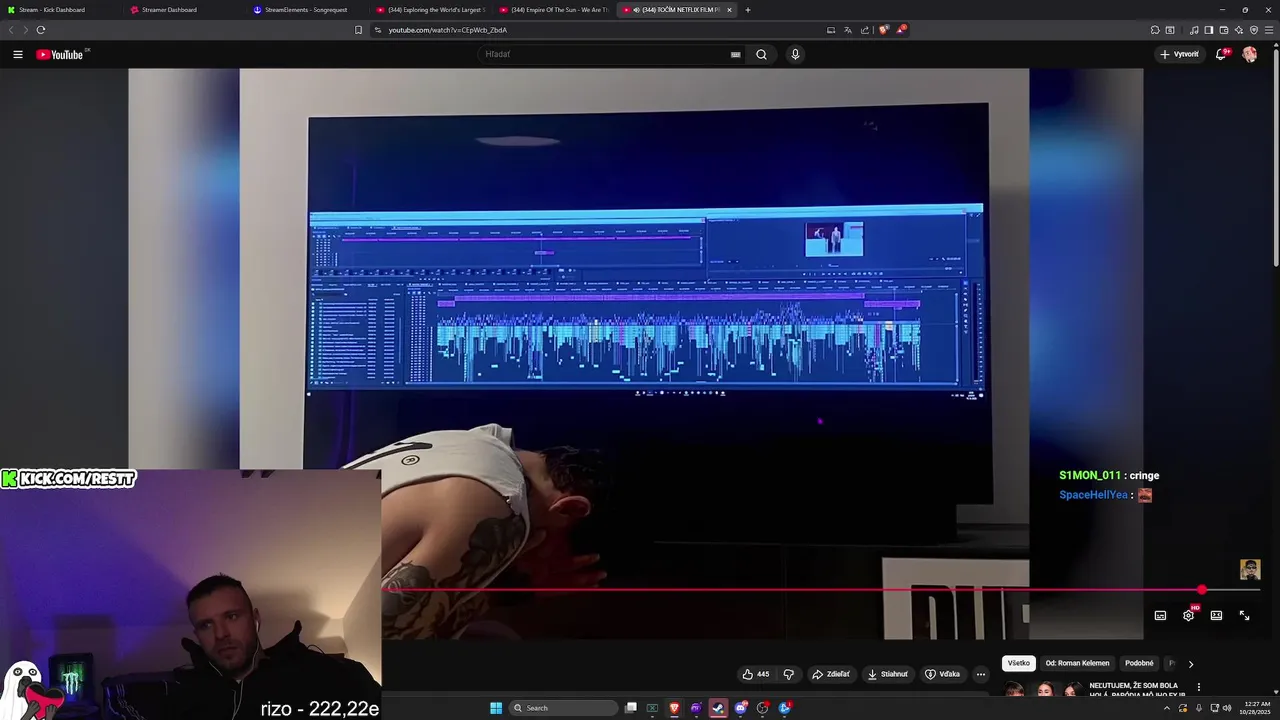Viewport: 1280px width, 720px height.
Task: Enter full screen in video player
Action: pyautogui.click(x=1244, y=615)
